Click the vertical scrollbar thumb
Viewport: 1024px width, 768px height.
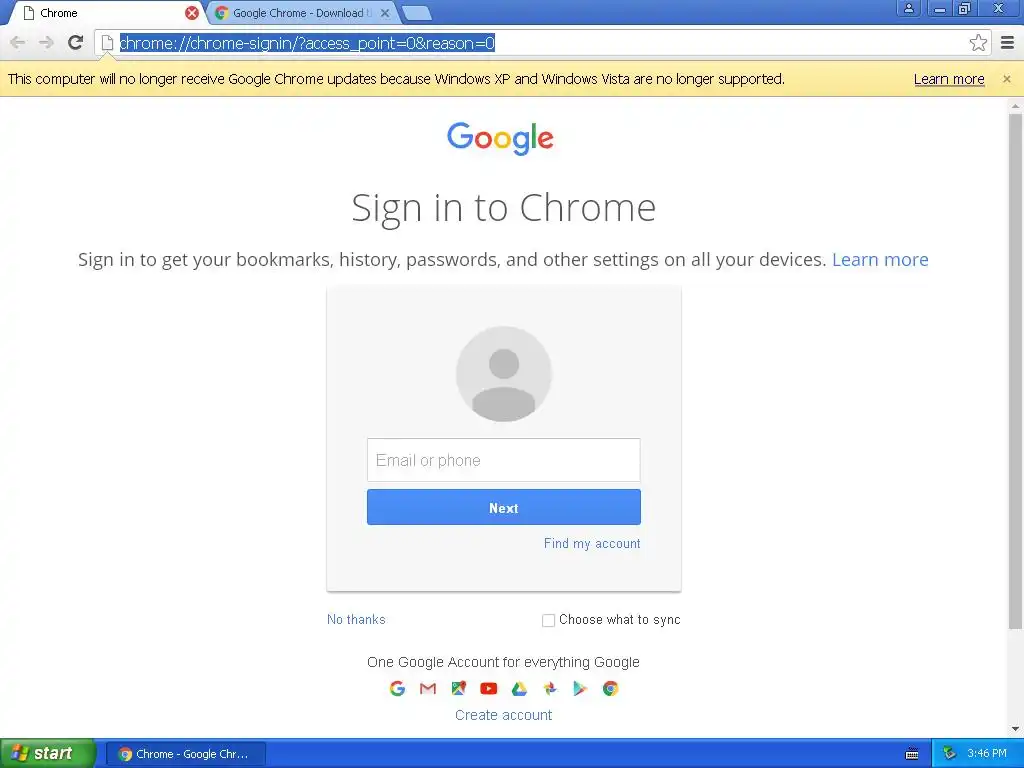1015,372
